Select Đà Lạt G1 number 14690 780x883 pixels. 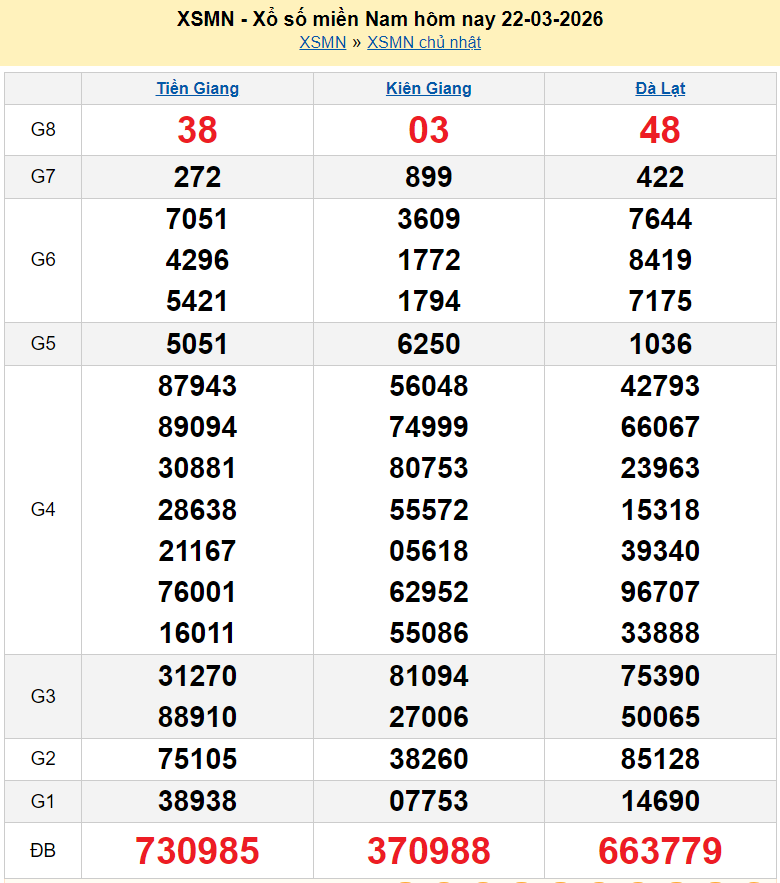pos(660,801)
